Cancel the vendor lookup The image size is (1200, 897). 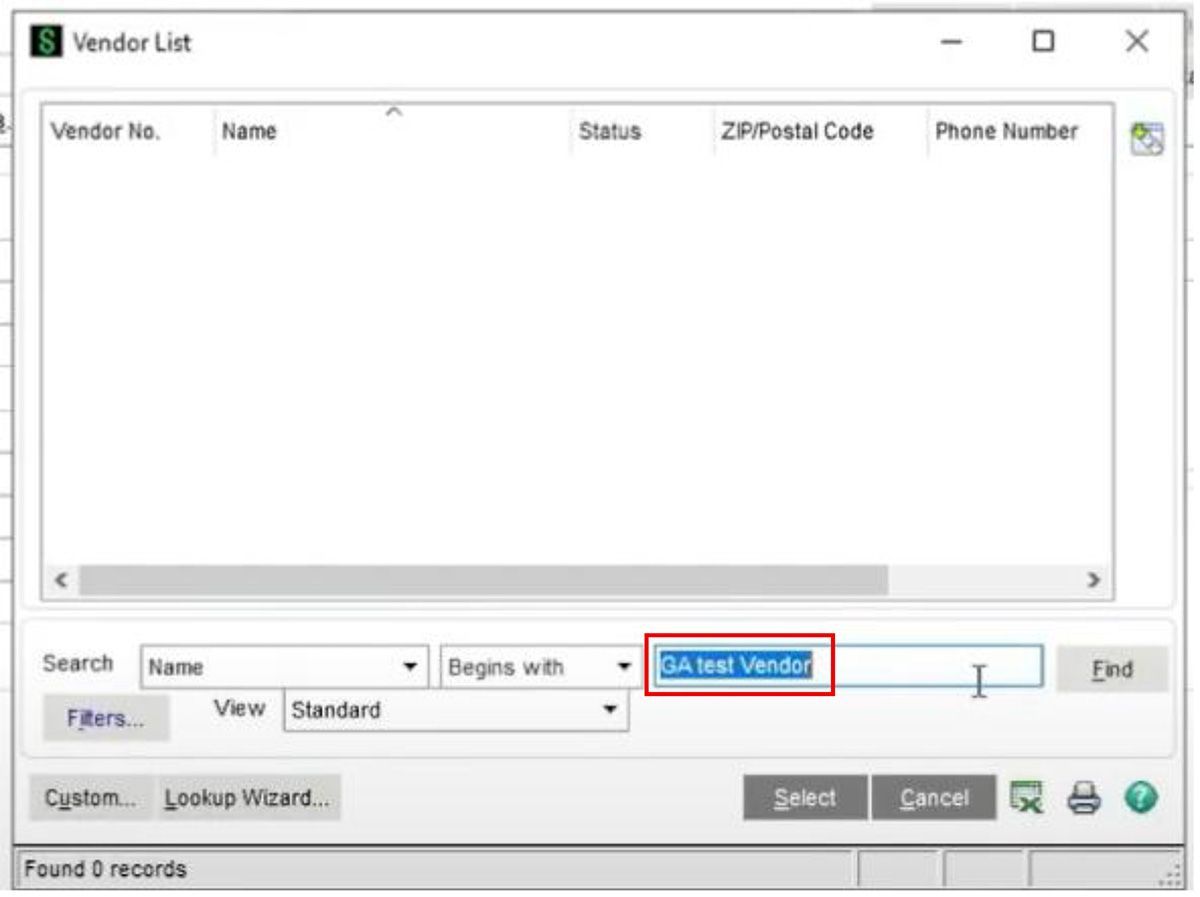point(932,796)
